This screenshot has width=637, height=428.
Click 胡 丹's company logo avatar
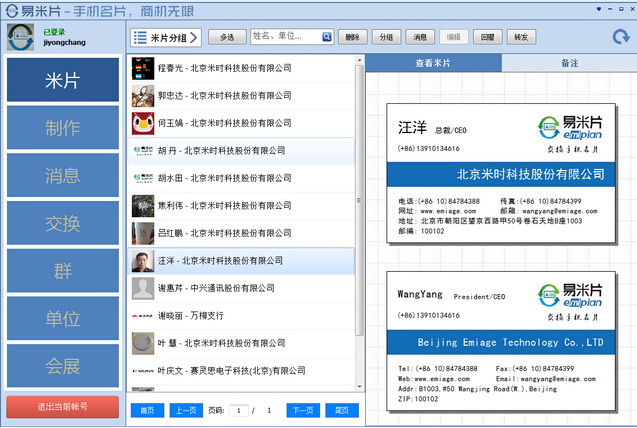click(x=143, y=151)
